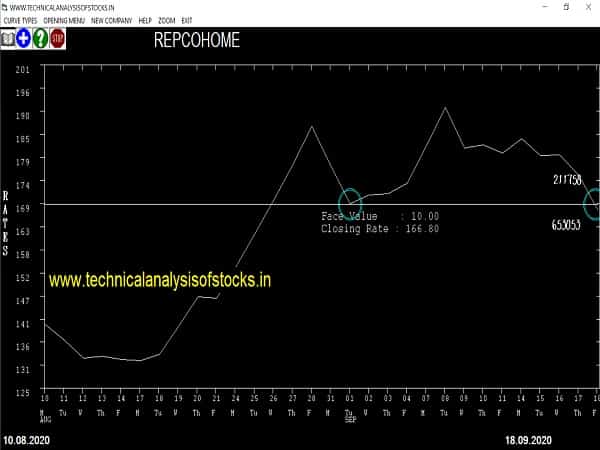Viewport: 600px width, 450px height.
Task: Click the open book icon in toolbar
Action: pyautogui.click(x=8, y=39)
